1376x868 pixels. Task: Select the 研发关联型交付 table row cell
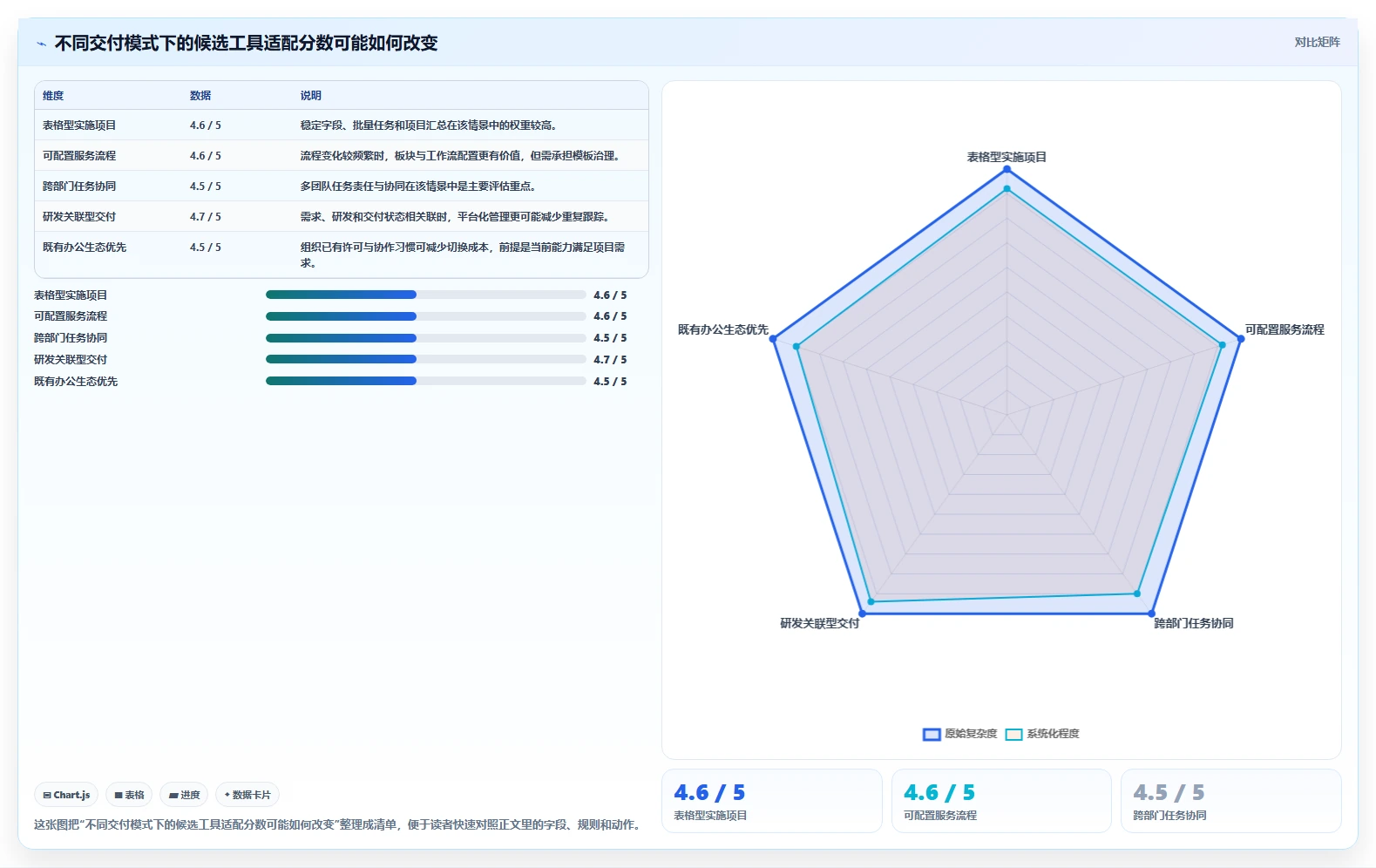click(79, 217)
